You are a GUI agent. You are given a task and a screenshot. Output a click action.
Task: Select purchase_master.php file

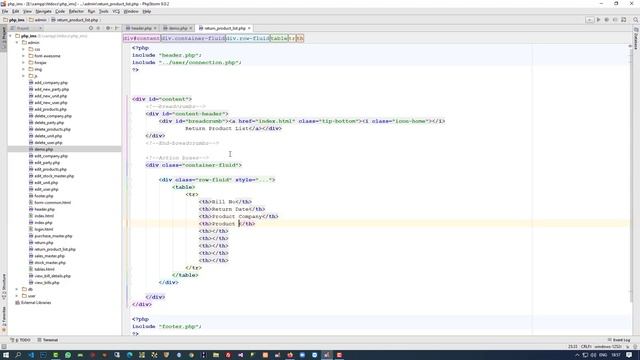[53, 236]
